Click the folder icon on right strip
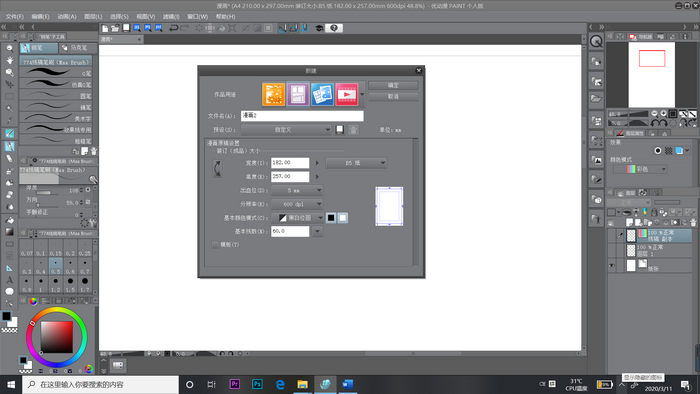This screenshot has height=394, width=700. (x=596, y=99)
